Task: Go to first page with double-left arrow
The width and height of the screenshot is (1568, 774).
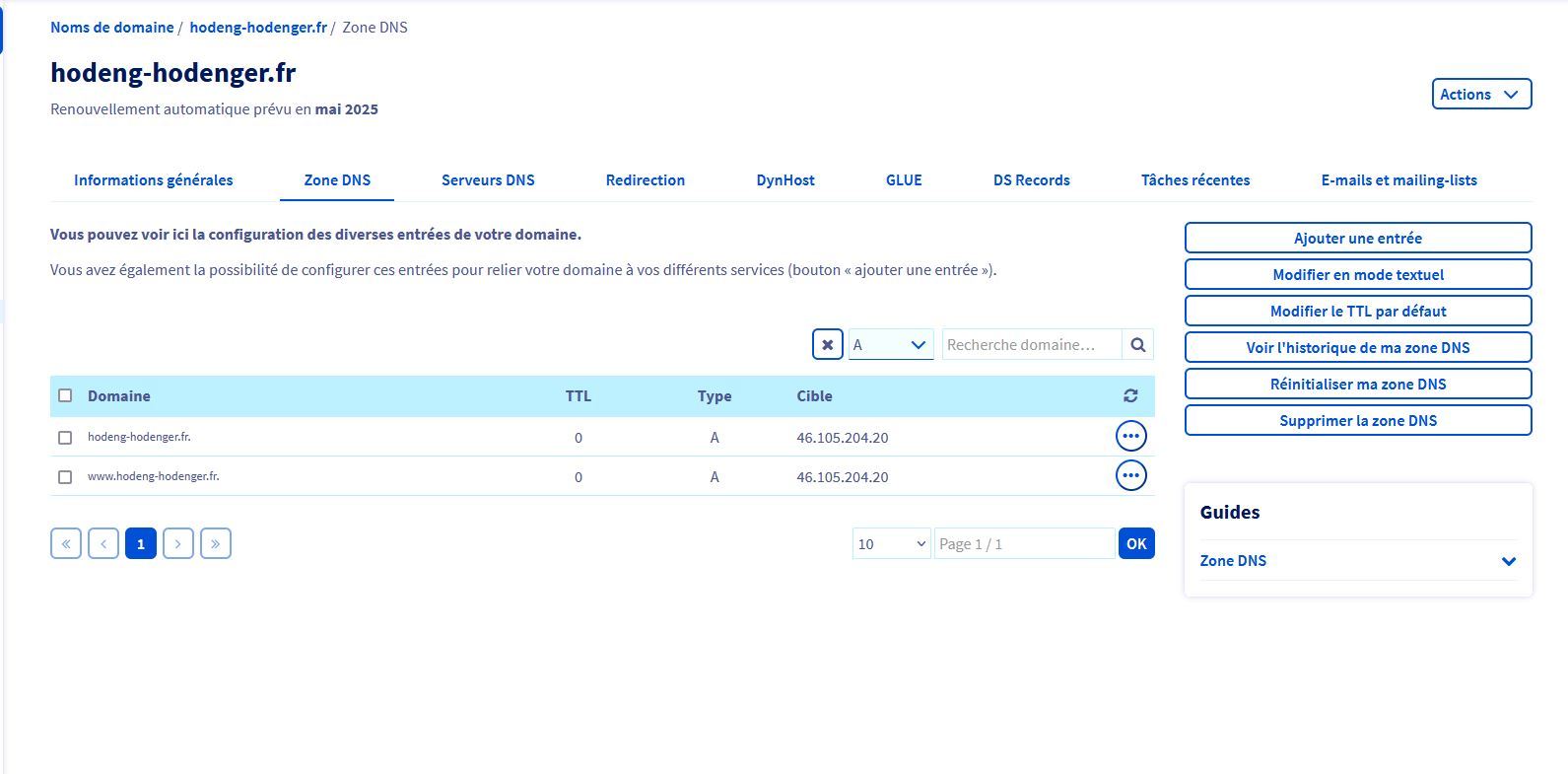Action: (66, 543)
